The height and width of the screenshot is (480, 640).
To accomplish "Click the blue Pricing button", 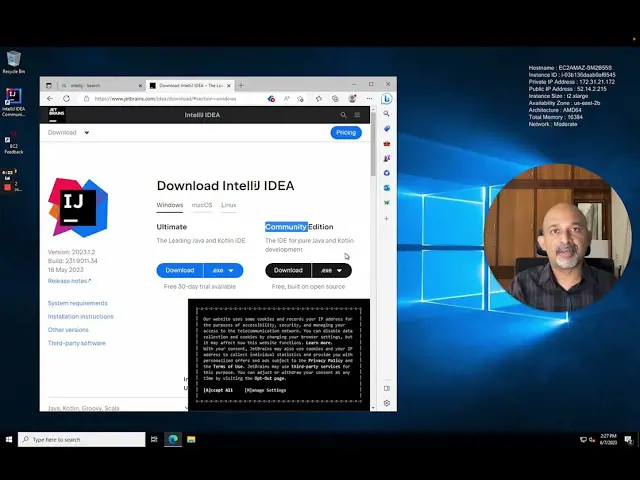I will pos(346,133).
